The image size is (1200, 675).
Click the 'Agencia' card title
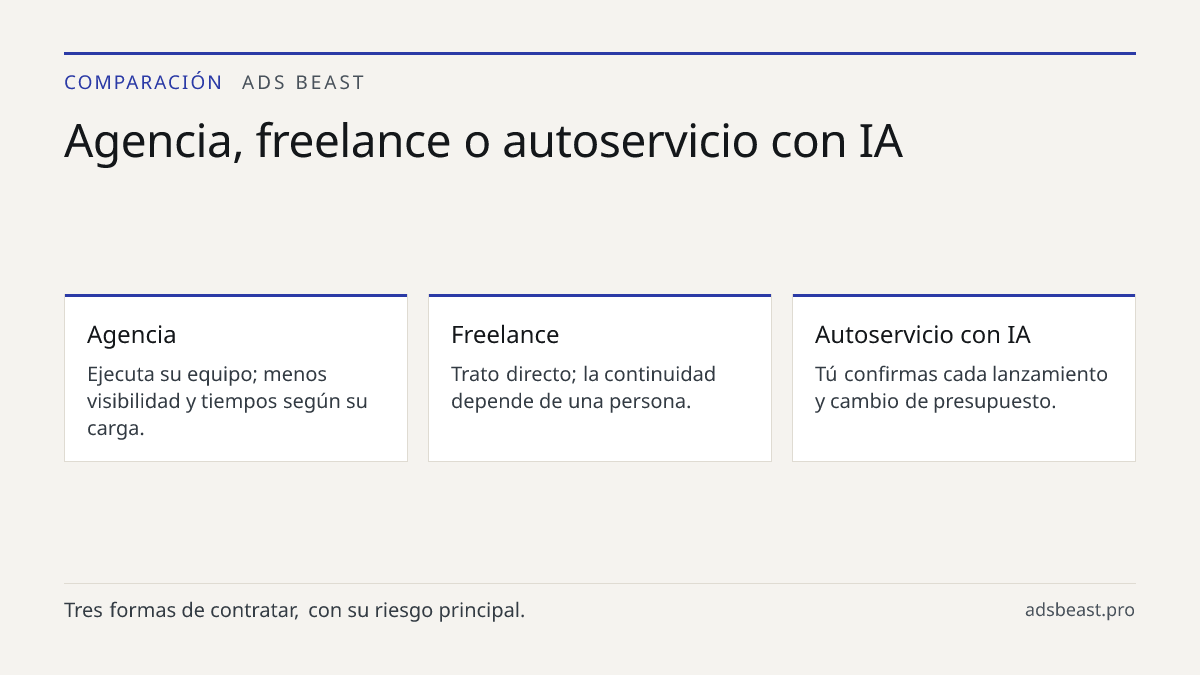(x=132, y=334)
